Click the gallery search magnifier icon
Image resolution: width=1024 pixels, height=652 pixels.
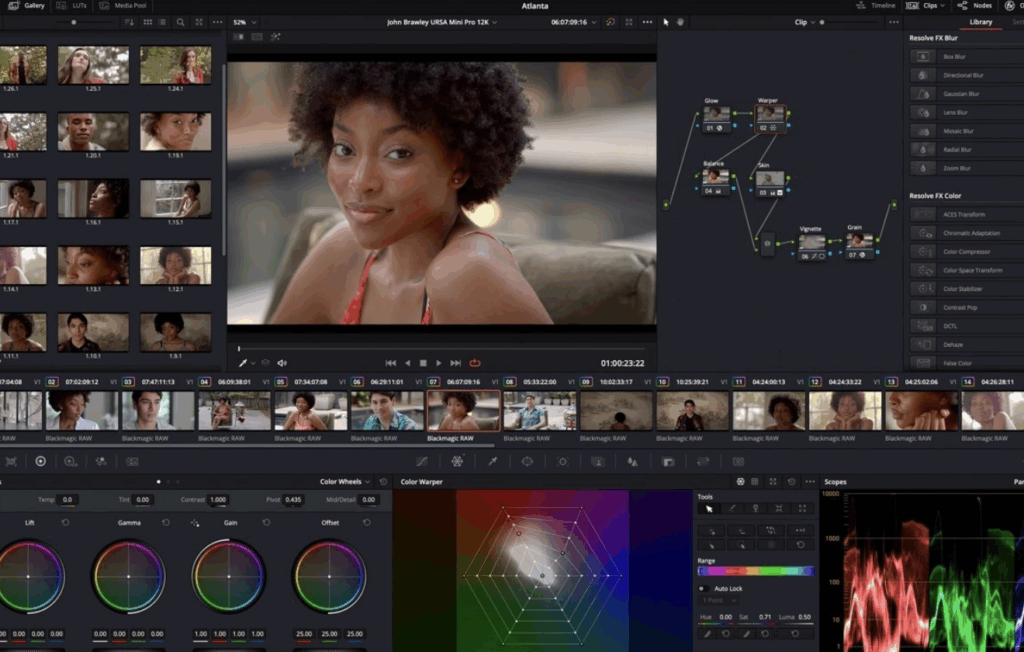180,22
